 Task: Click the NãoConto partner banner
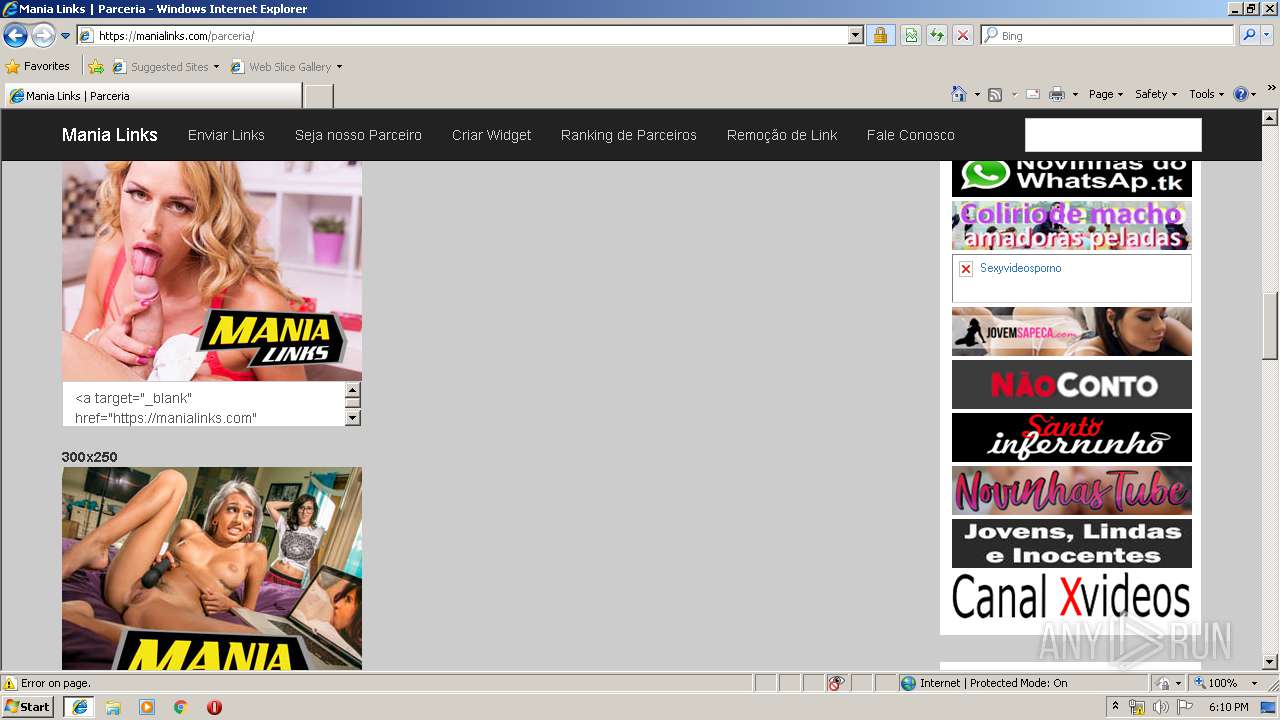(1072, 385)
